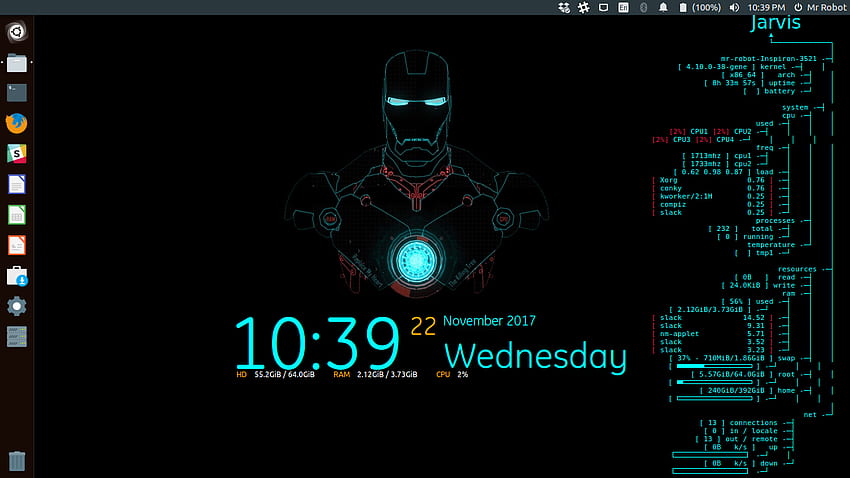The height and width of the screenshot is (478, 850).
Task: Open Ubuntu Software center
Action: (17, 276)
